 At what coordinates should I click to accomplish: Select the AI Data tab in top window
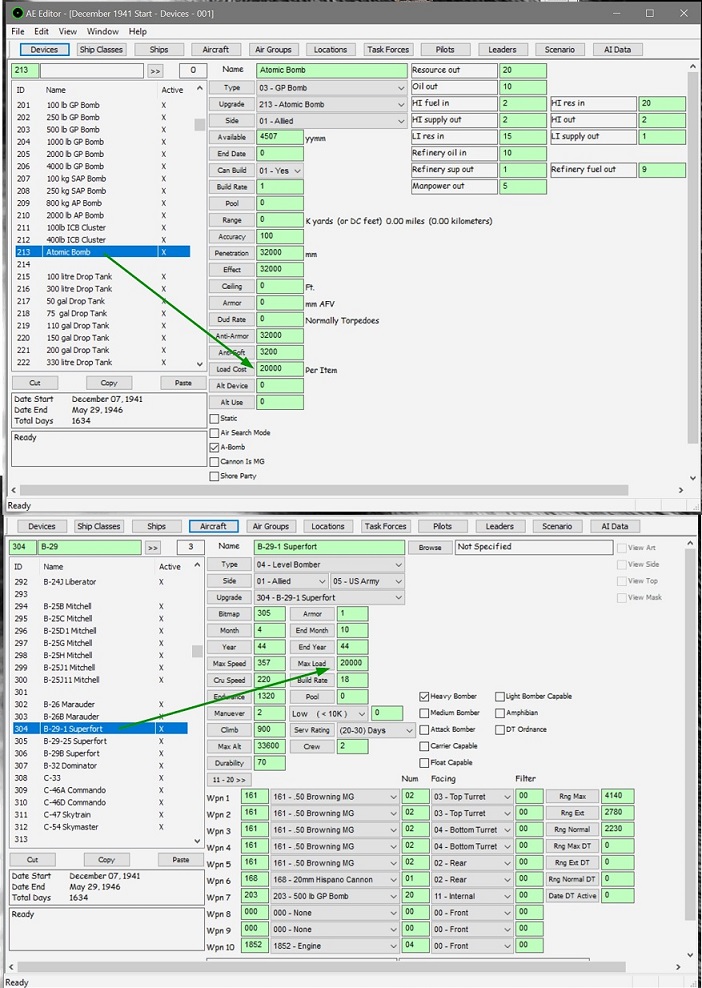(618, 49)
